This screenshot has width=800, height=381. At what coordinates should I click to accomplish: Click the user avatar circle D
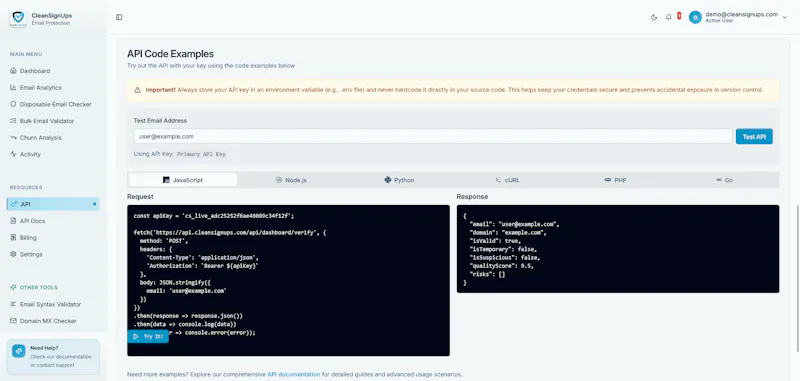[695, 17]
